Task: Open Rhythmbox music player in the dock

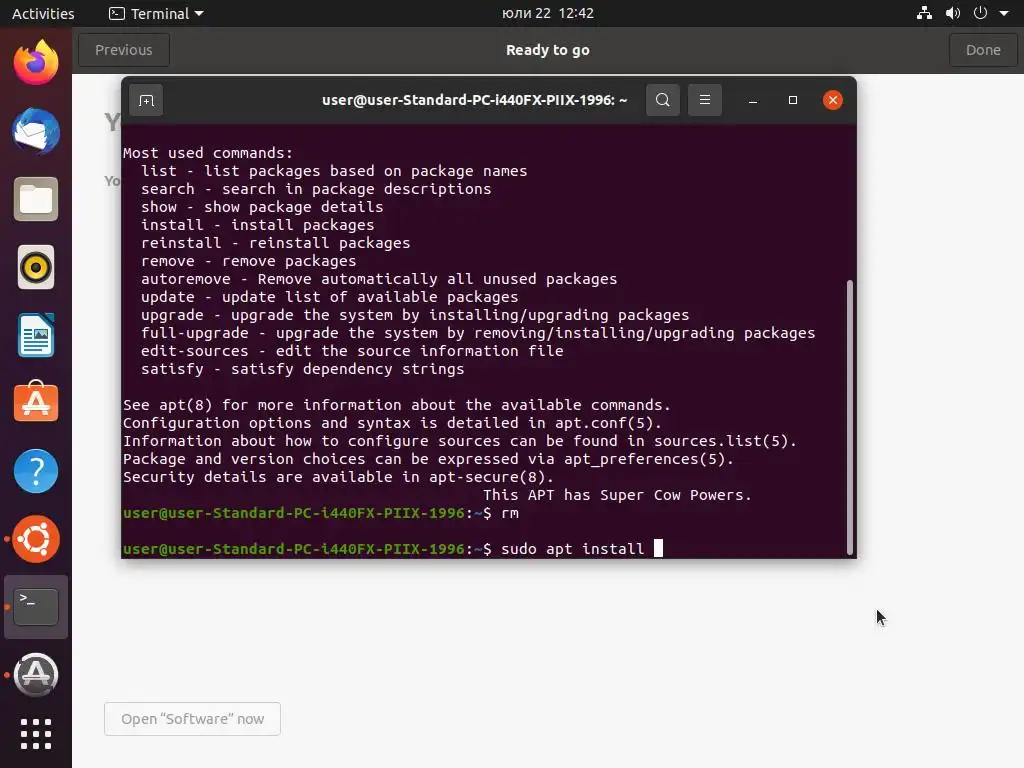Action: pyautogui.click(x=36, y=267)
